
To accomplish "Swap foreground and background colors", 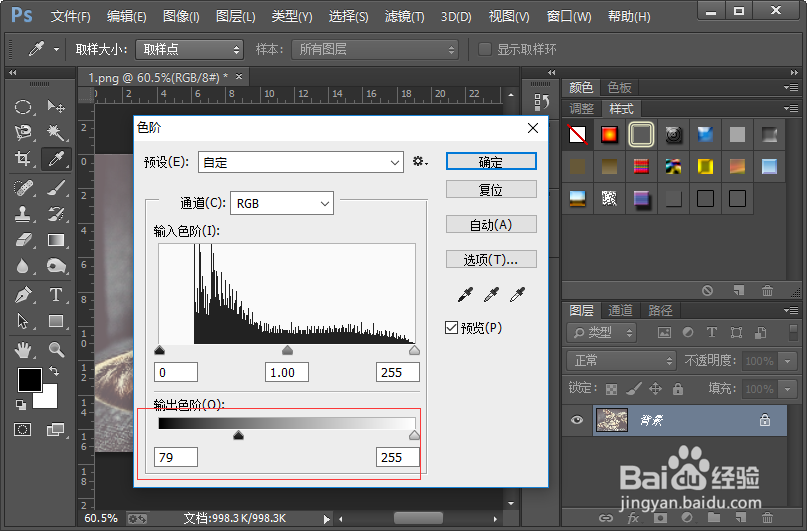I will tap(54, 370).
